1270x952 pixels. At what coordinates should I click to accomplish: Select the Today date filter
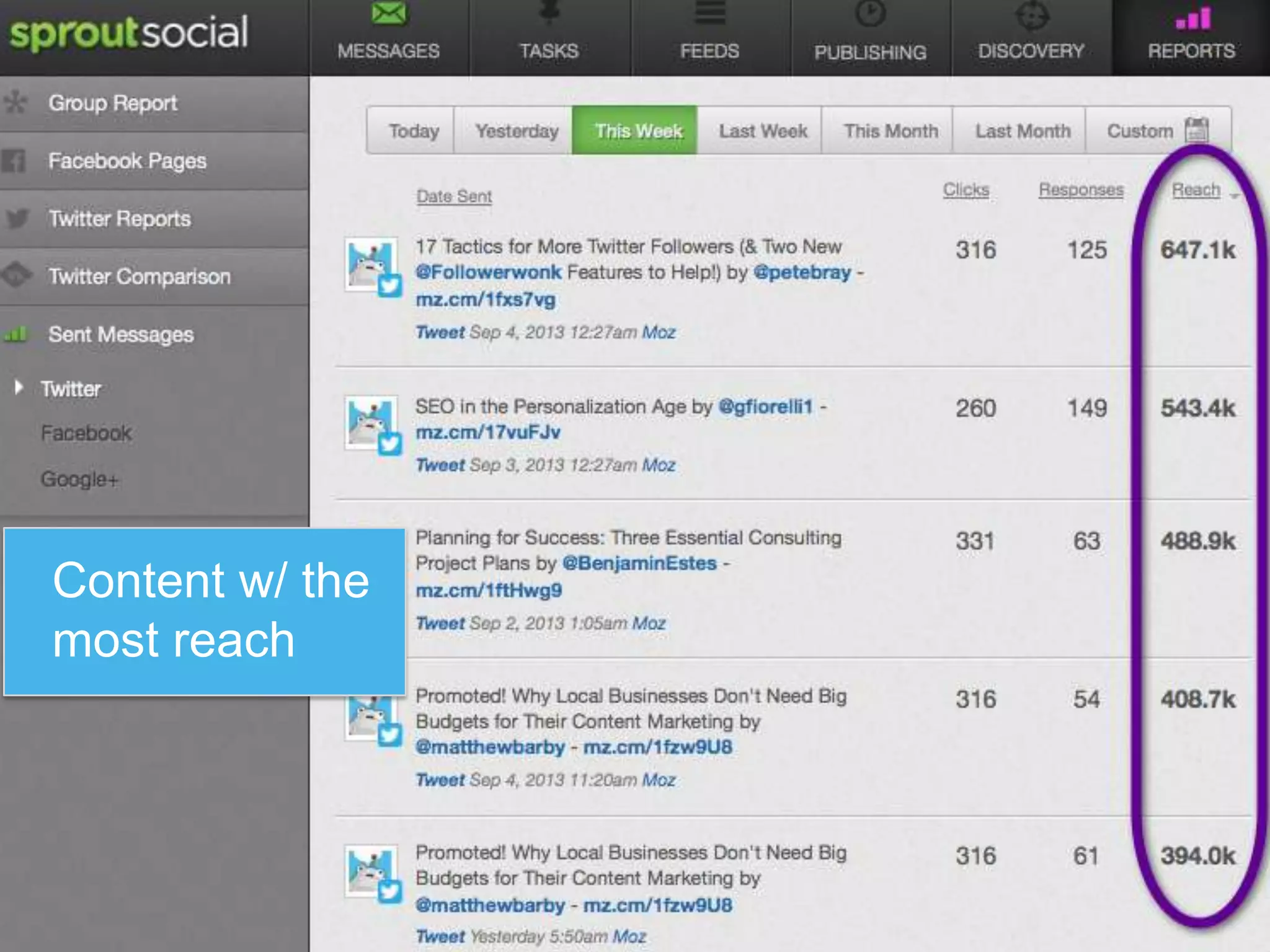(x=414, y=131)
